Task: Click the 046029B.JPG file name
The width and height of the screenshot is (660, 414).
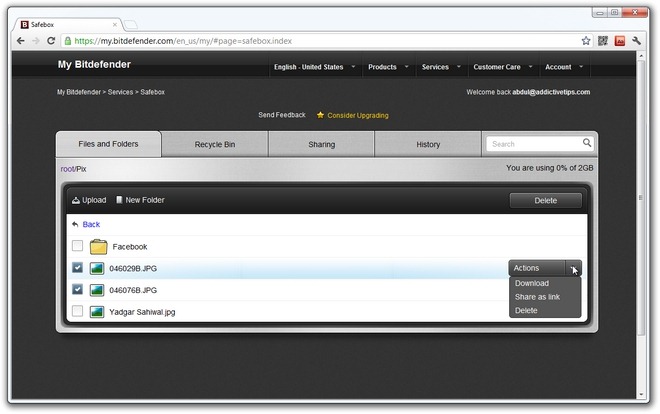Action: point(133,268)
